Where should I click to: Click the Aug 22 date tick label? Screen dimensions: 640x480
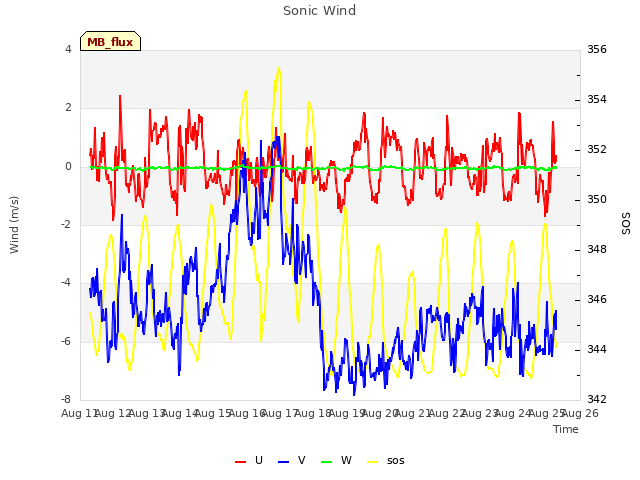447,413
